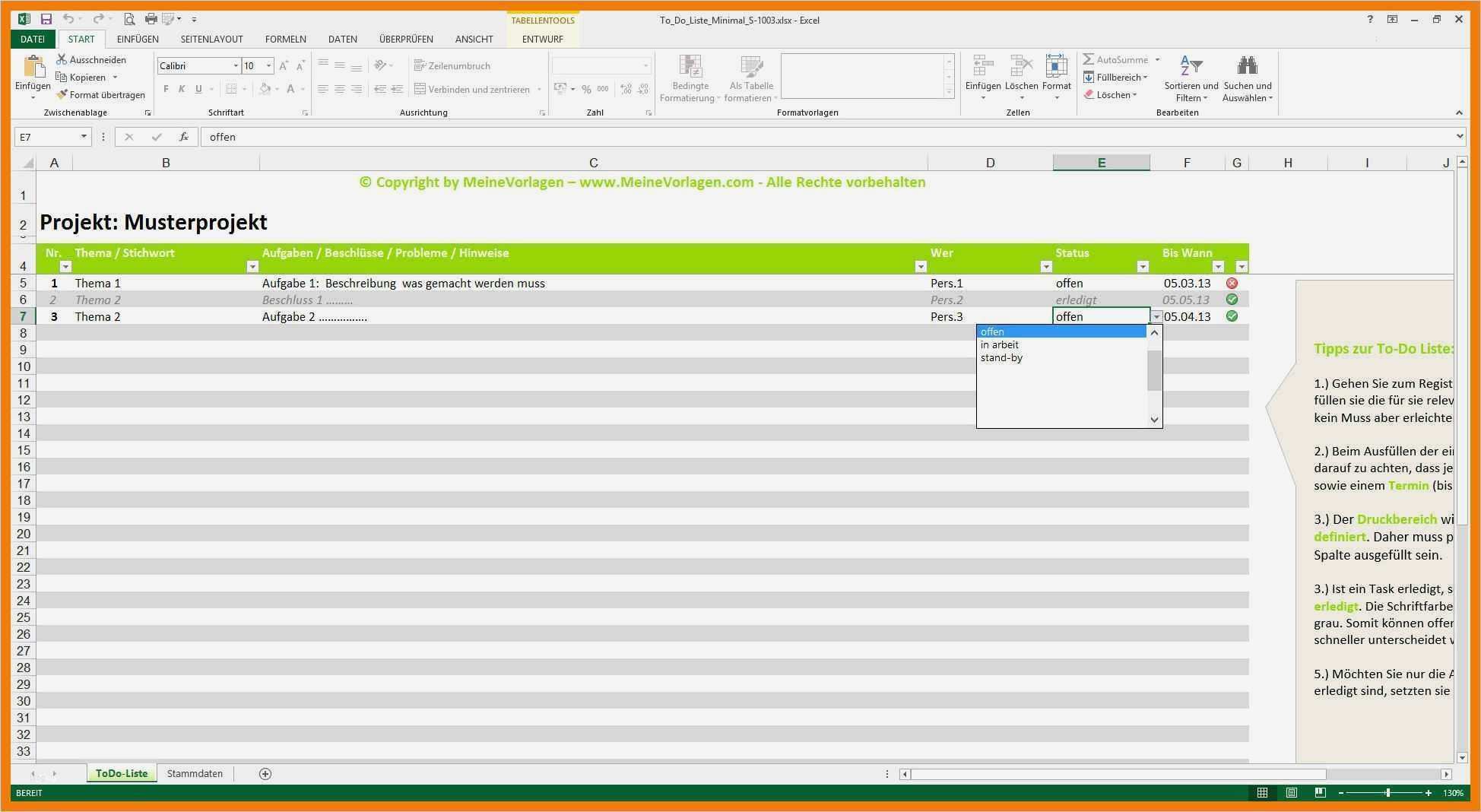Open the Wer column filter dropdown
1481x812 pixels.
pyautogui.click(x=921, y=266)
